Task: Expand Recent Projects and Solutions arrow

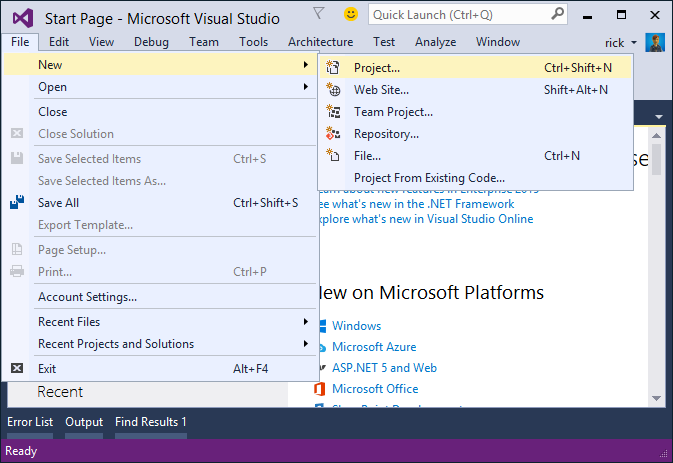Action: [306, 344]
